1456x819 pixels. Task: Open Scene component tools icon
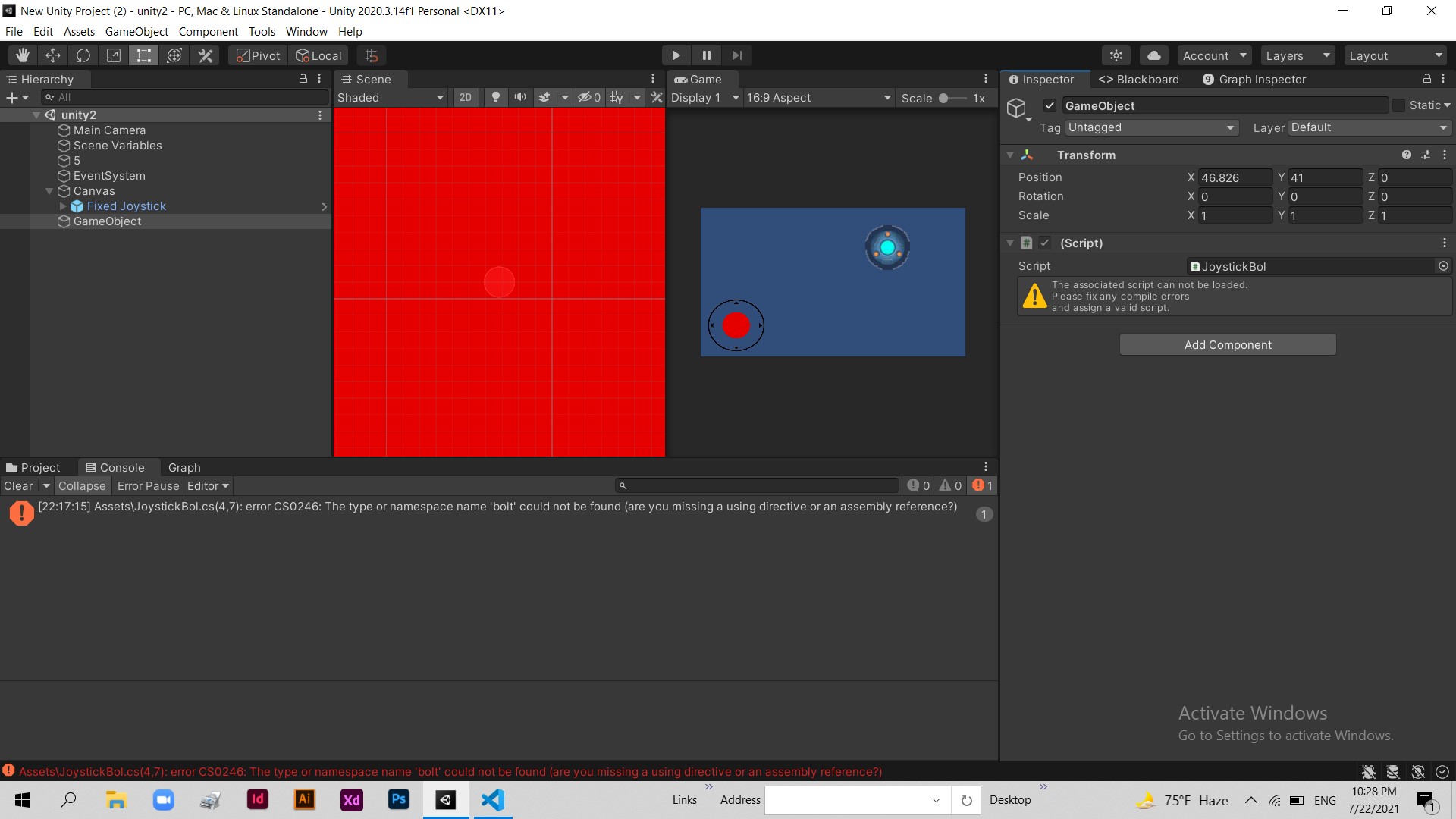[657, 98]
